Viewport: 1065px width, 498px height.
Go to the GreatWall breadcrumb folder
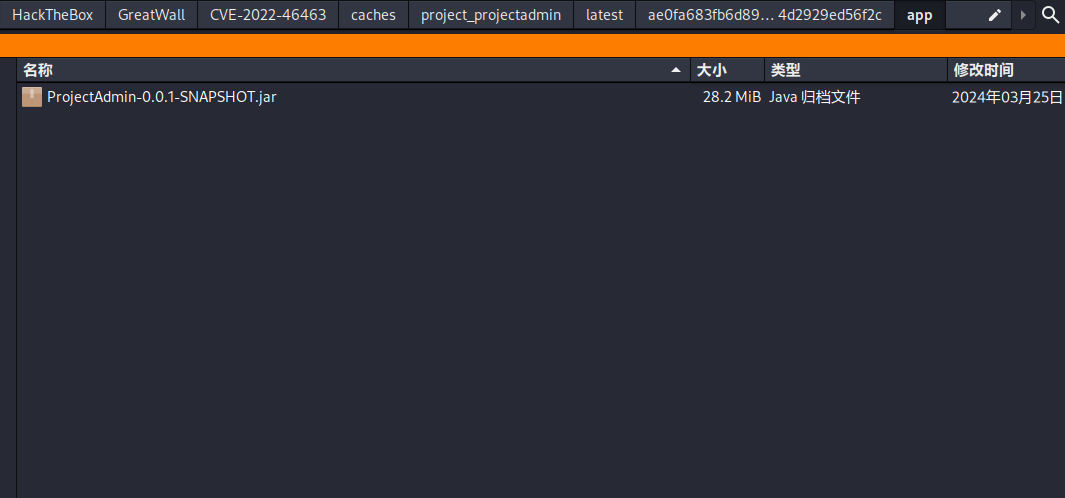pos(151,15)
